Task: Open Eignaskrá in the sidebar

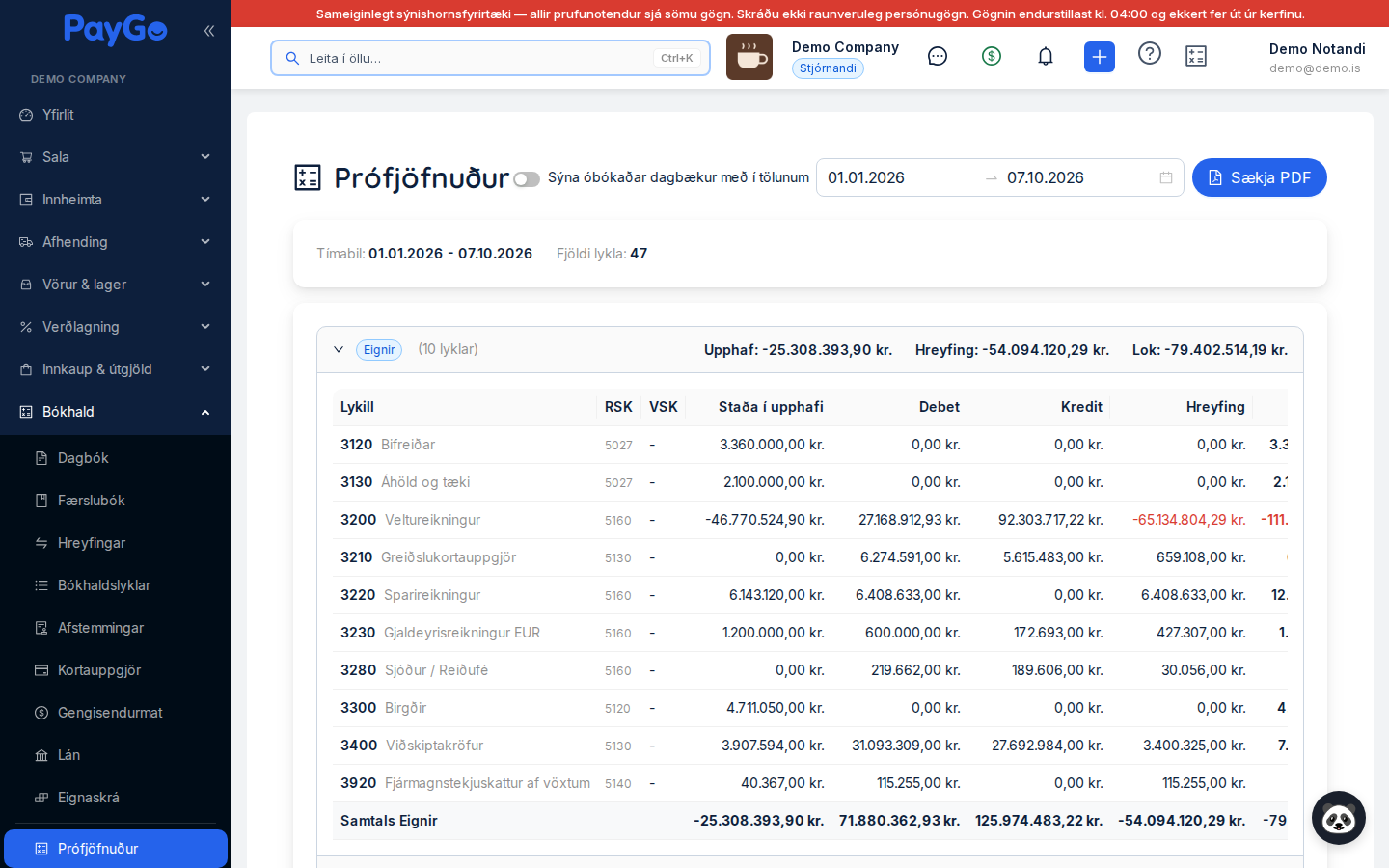Action: click(116, 798)
